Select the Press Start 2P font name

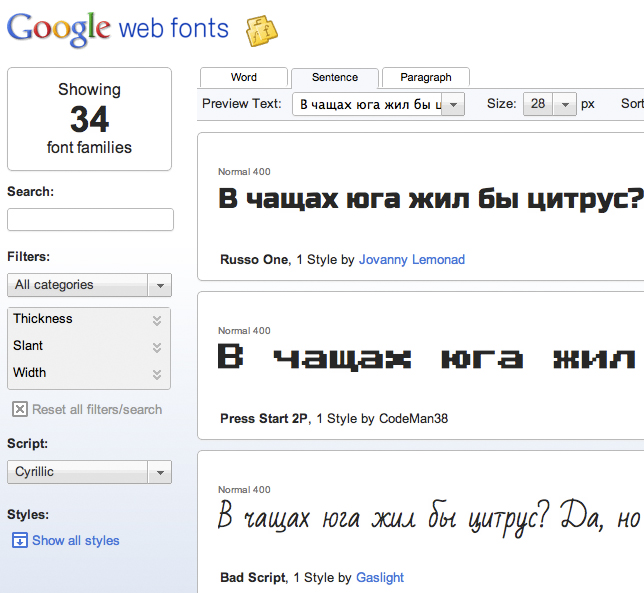pos(264,418)
